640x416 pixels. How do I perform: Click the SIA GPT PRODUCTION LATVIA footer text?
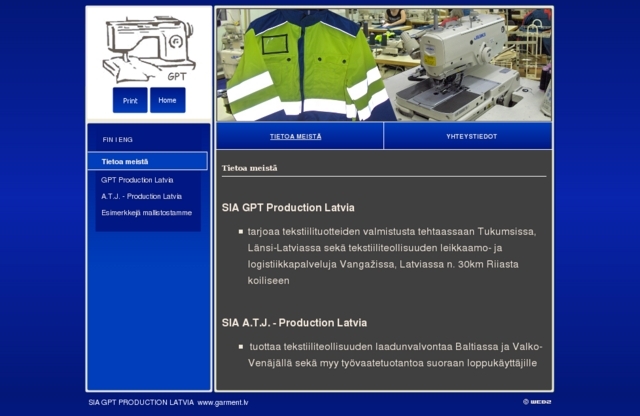[141, 403]
